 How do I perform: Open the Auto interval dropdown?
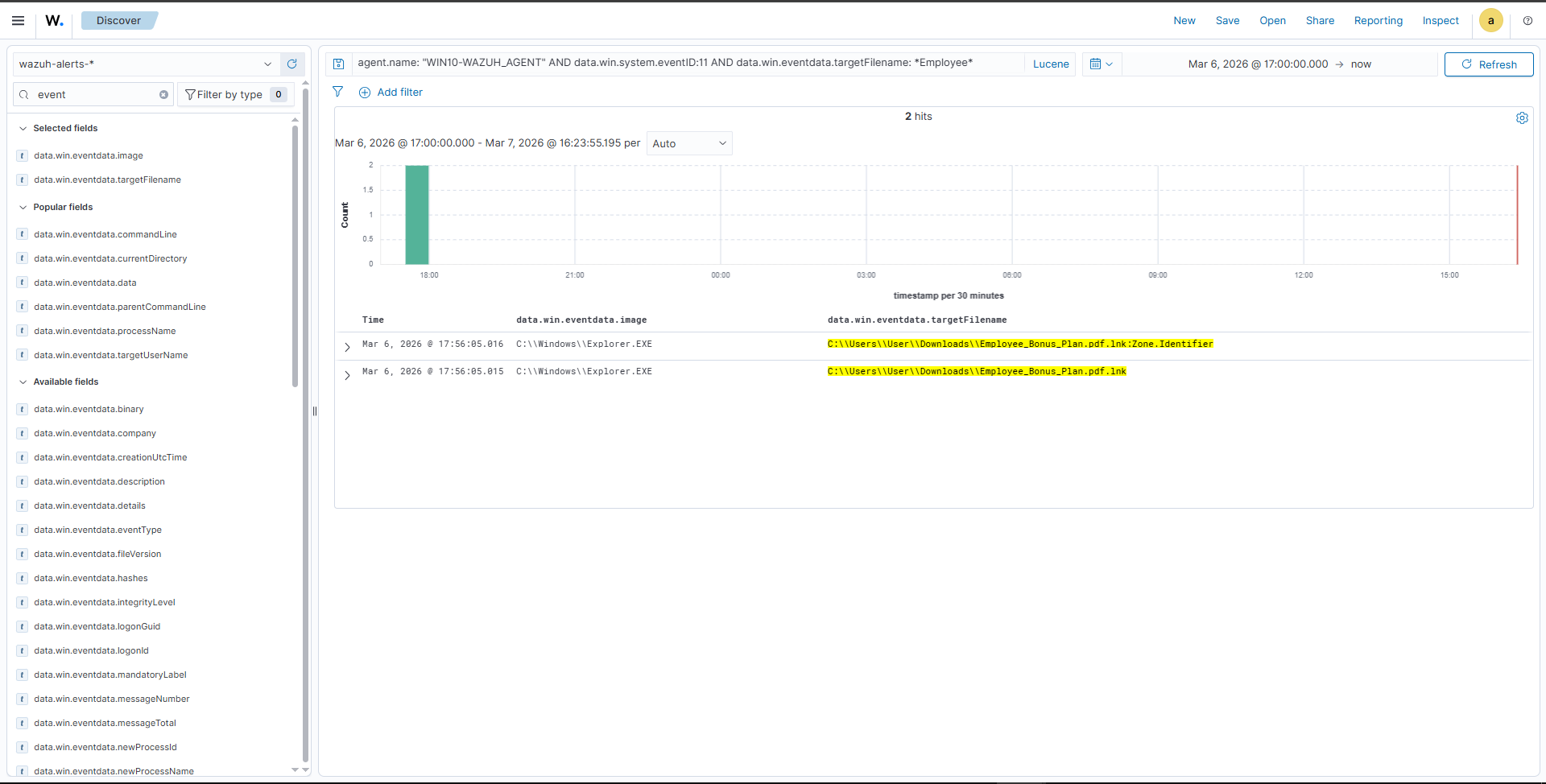(689, 144)
